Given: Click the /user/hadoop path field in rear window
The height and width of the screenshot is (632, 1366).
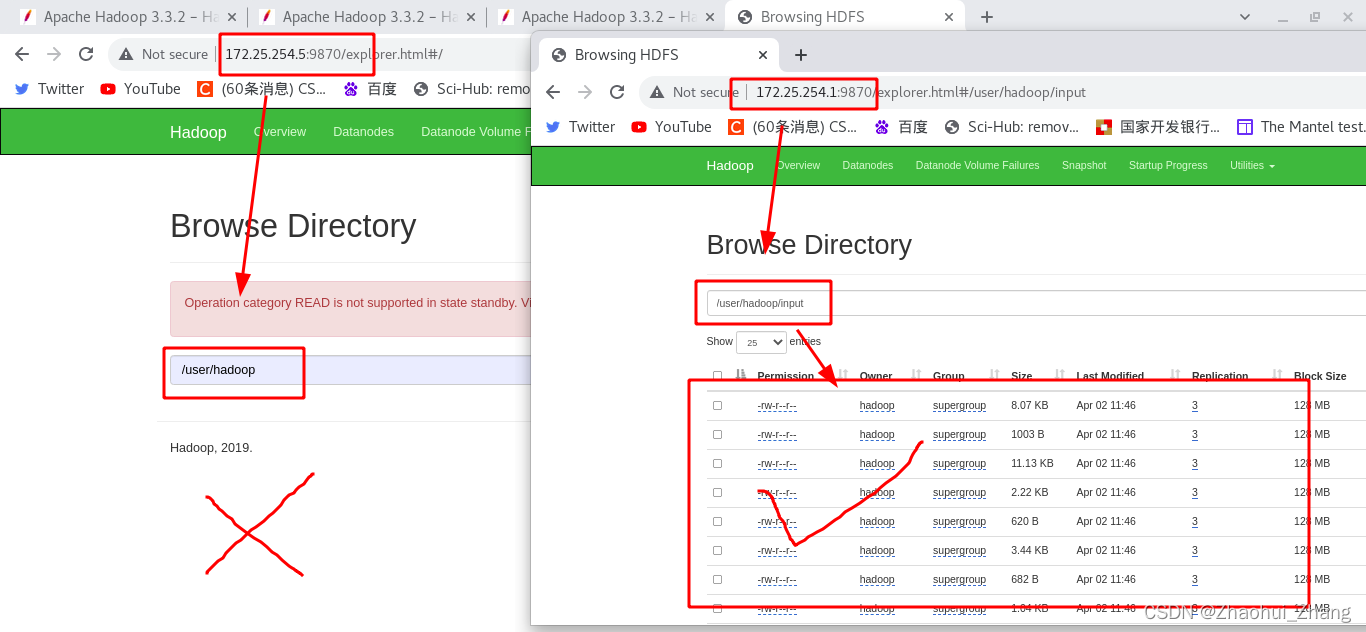Looking at the screenshot, I should tap(350, 370).
